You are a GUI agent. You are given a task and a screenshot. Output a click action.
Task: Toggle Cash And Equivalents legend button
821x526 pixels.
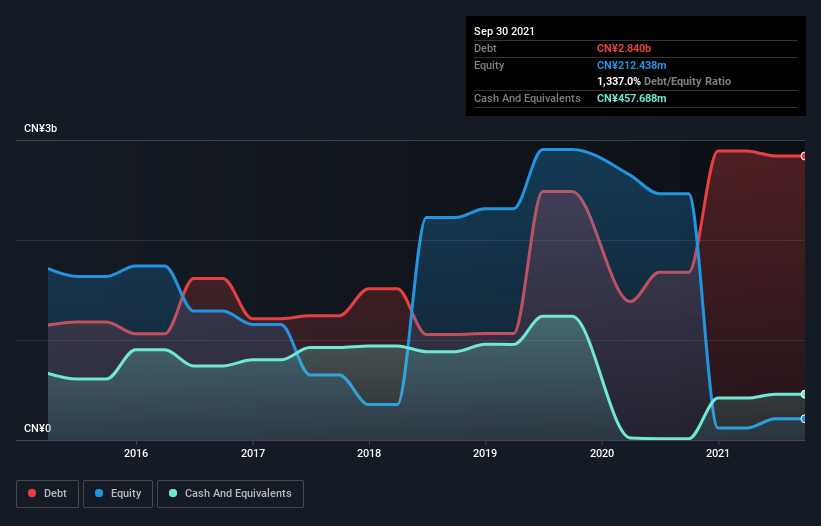tap(230, 494)
